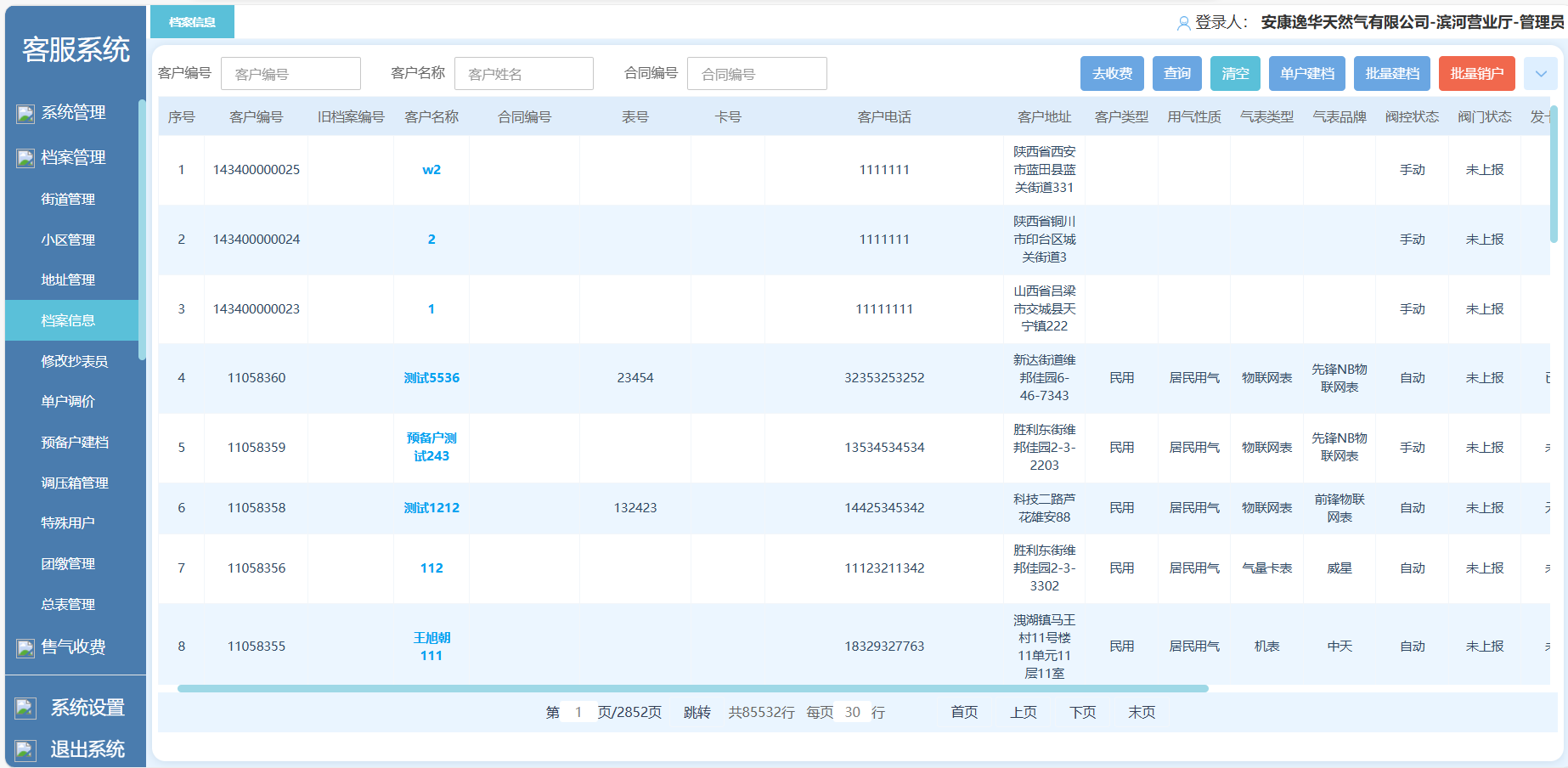
Task: Go to 地址管理 submenu
Action: tap(68, 280)
